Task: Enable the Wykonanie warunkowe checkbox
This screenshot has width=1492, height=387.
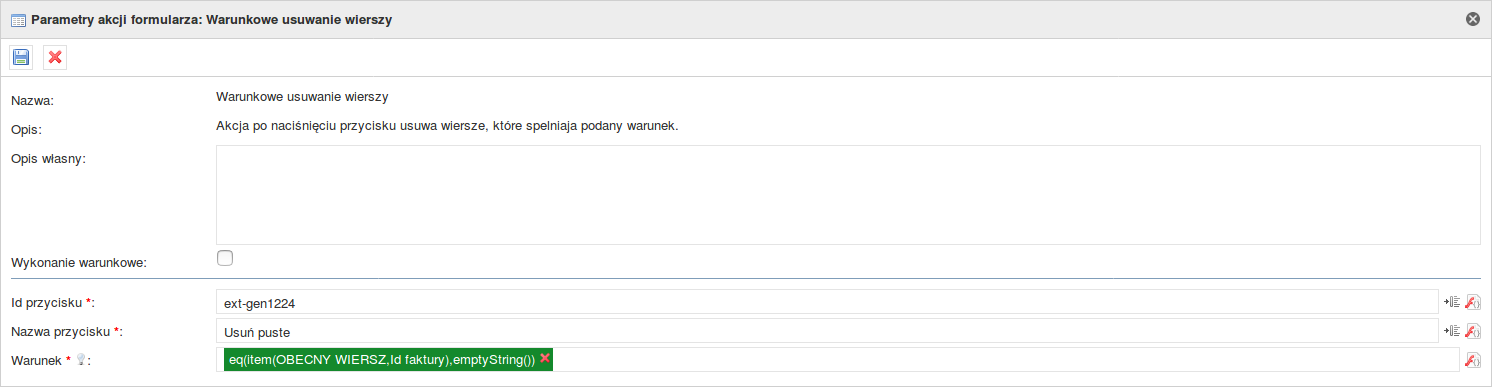Action: [x=225, y=258]
